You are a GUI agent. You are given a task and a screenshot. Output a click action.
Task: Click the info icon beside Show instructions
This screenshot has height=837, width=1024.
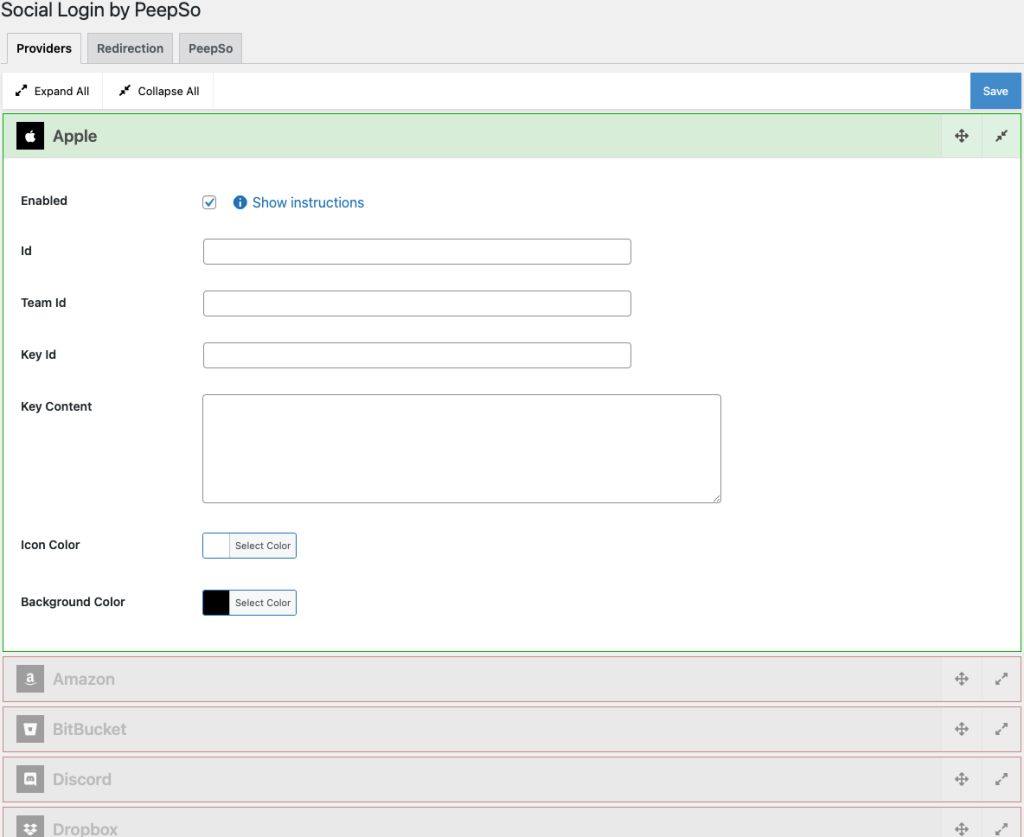(x=240, y=202)
